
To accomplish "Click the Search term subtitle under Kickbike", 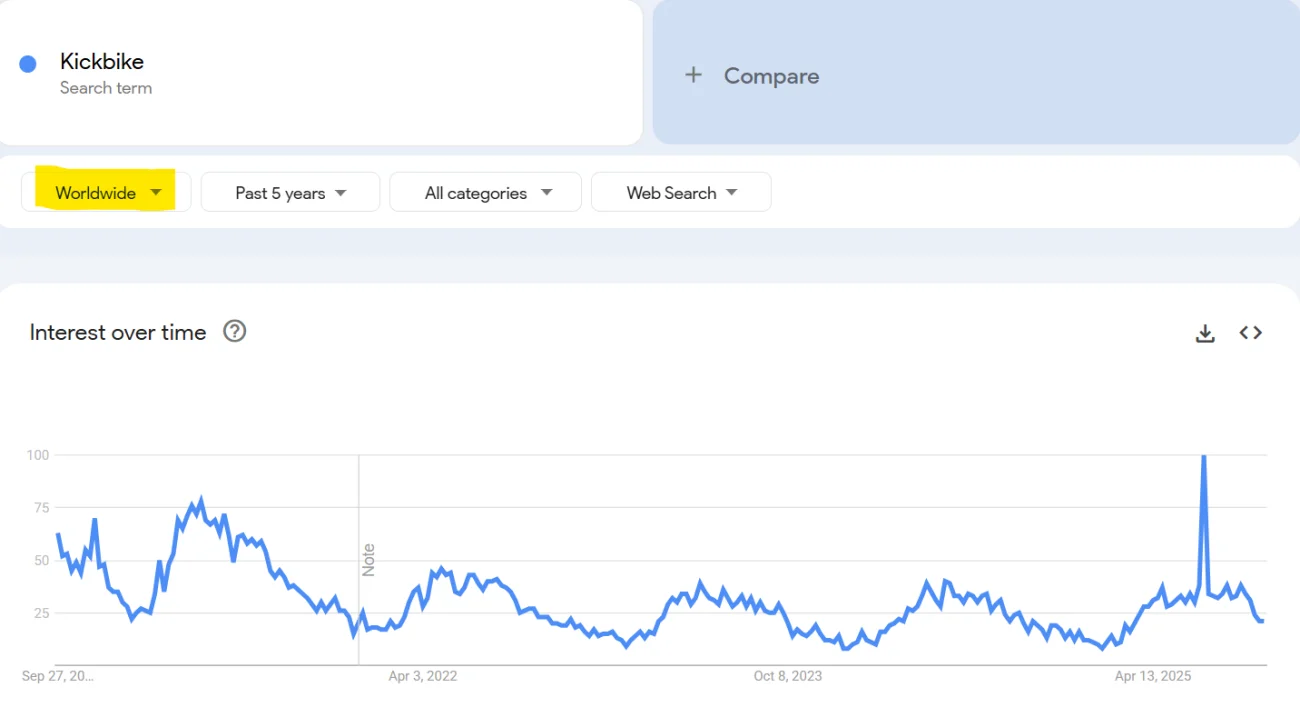I will [106, 88].
